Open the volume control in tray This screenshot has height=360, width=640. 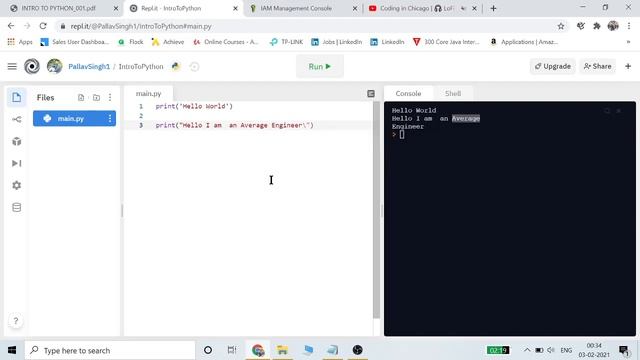click(551, 350)
